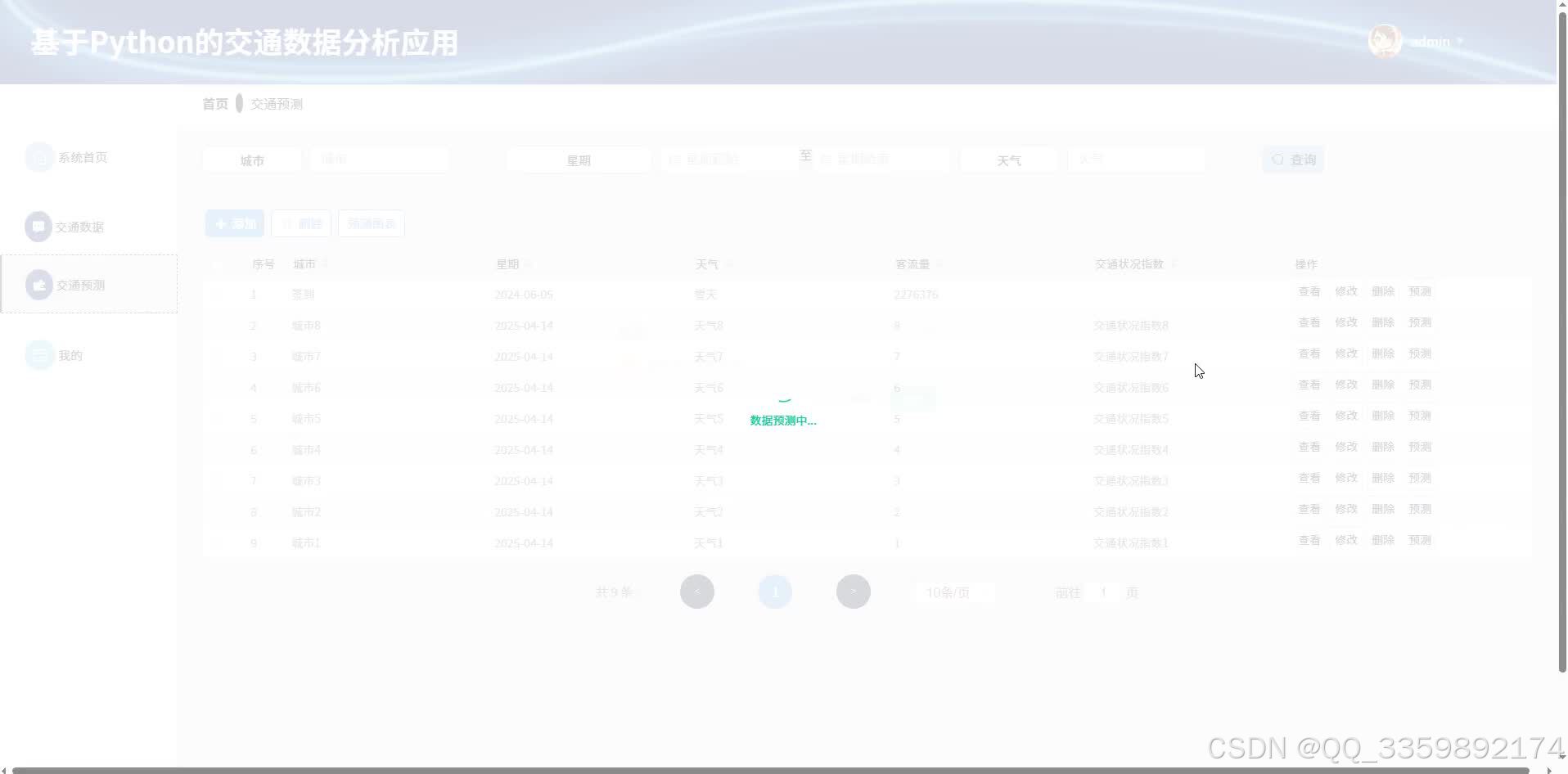Click the trash icon on the 删除 button
1568x774 pixels.
286,223
